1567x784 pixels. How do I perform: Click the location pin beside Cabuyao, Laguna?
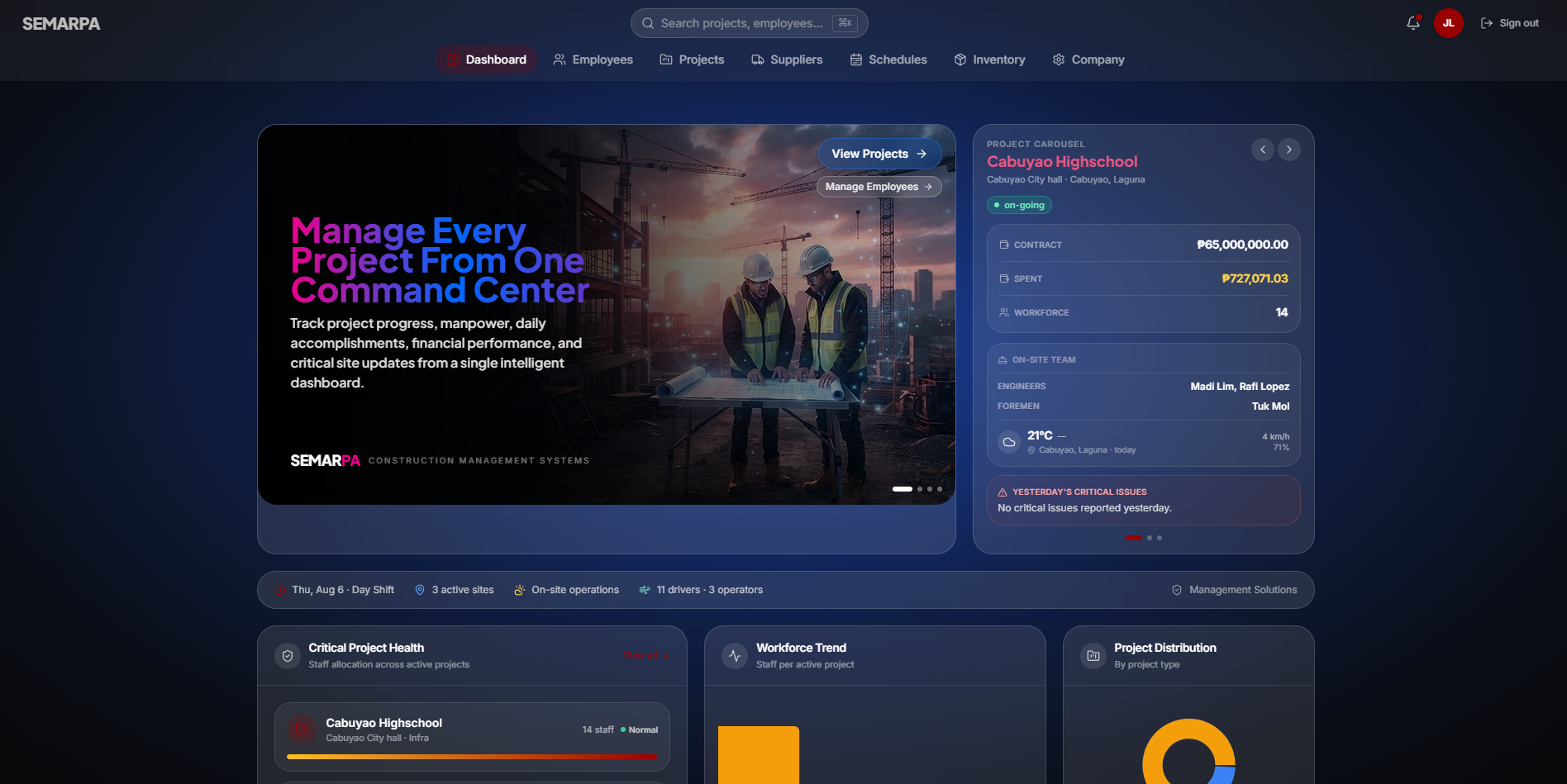(x=1031, y=450)
